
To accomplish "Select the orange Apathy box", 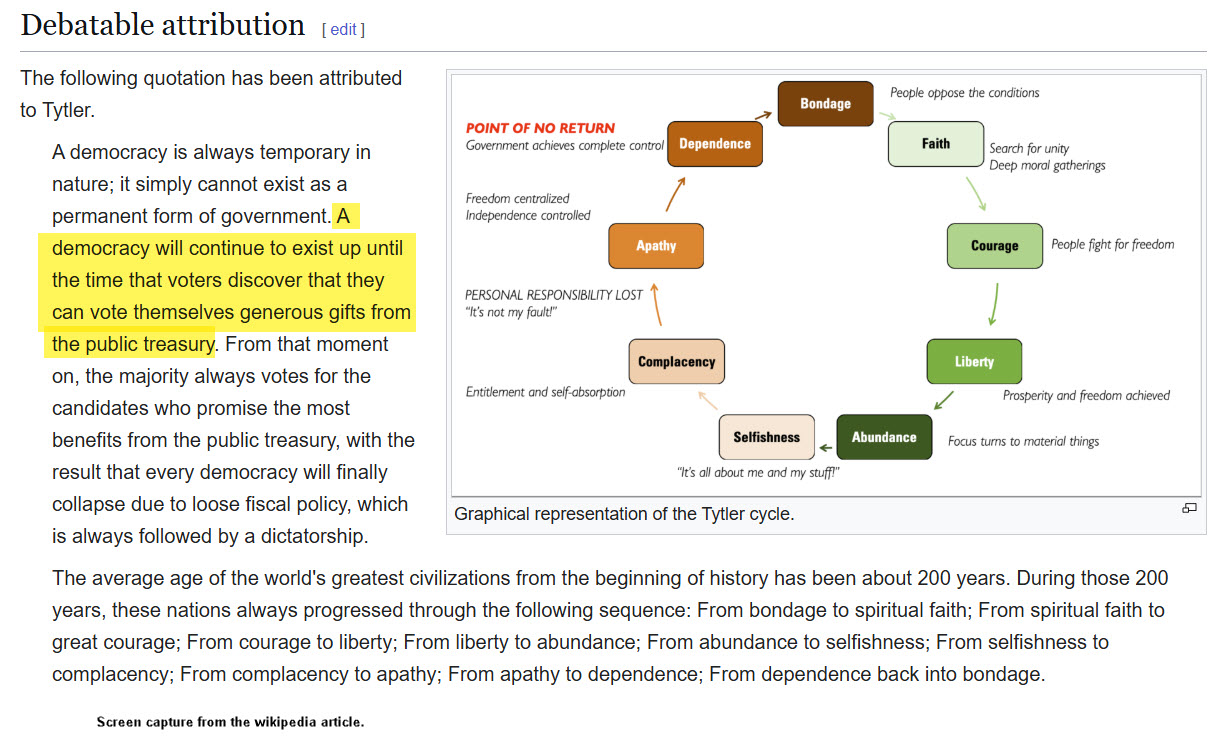I will [x=656, y=246].
